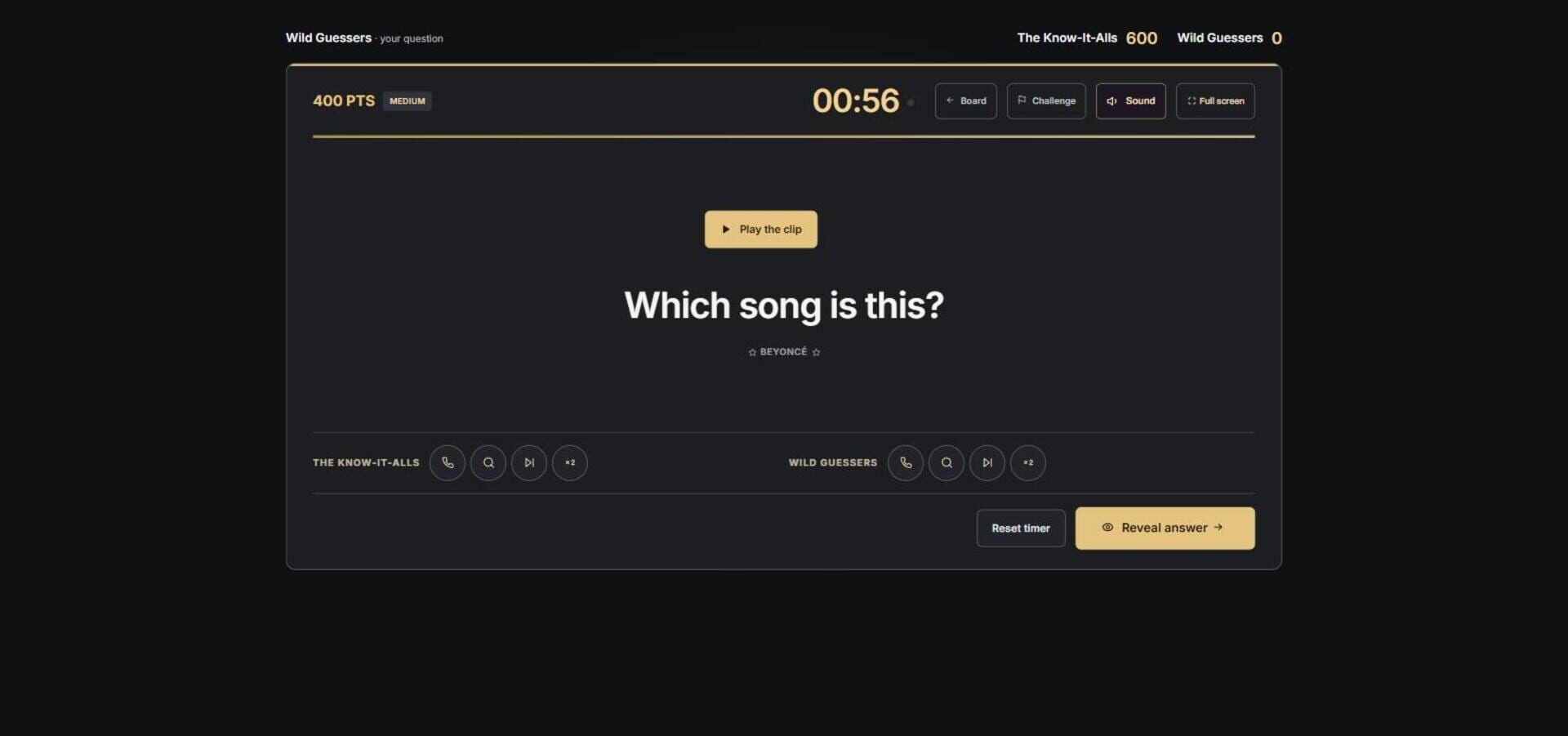Activate Wild Guessers x2 double points
Screen dimensions: 1568x736
coord(1028,462)
